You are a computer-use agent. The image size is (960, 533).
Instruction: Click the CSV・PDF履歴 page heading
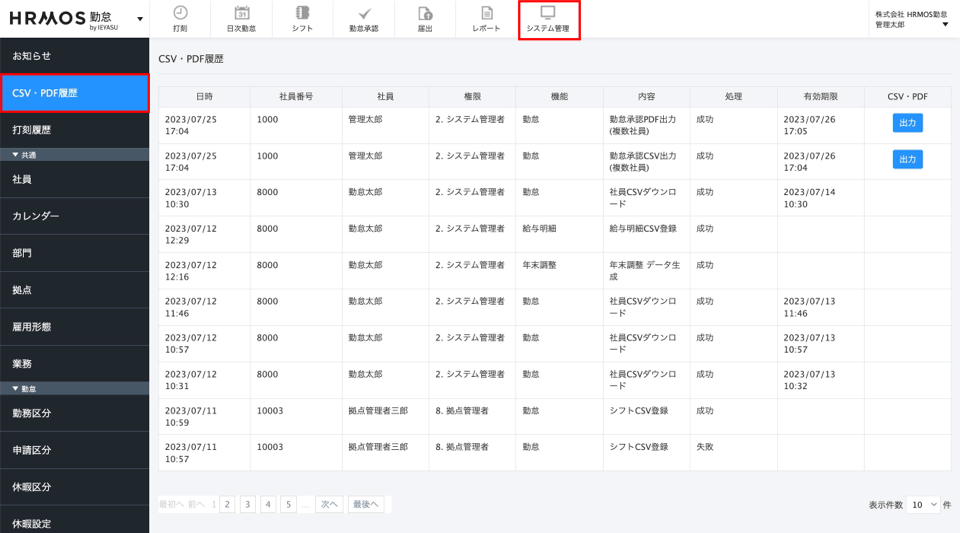coord(191,59)
